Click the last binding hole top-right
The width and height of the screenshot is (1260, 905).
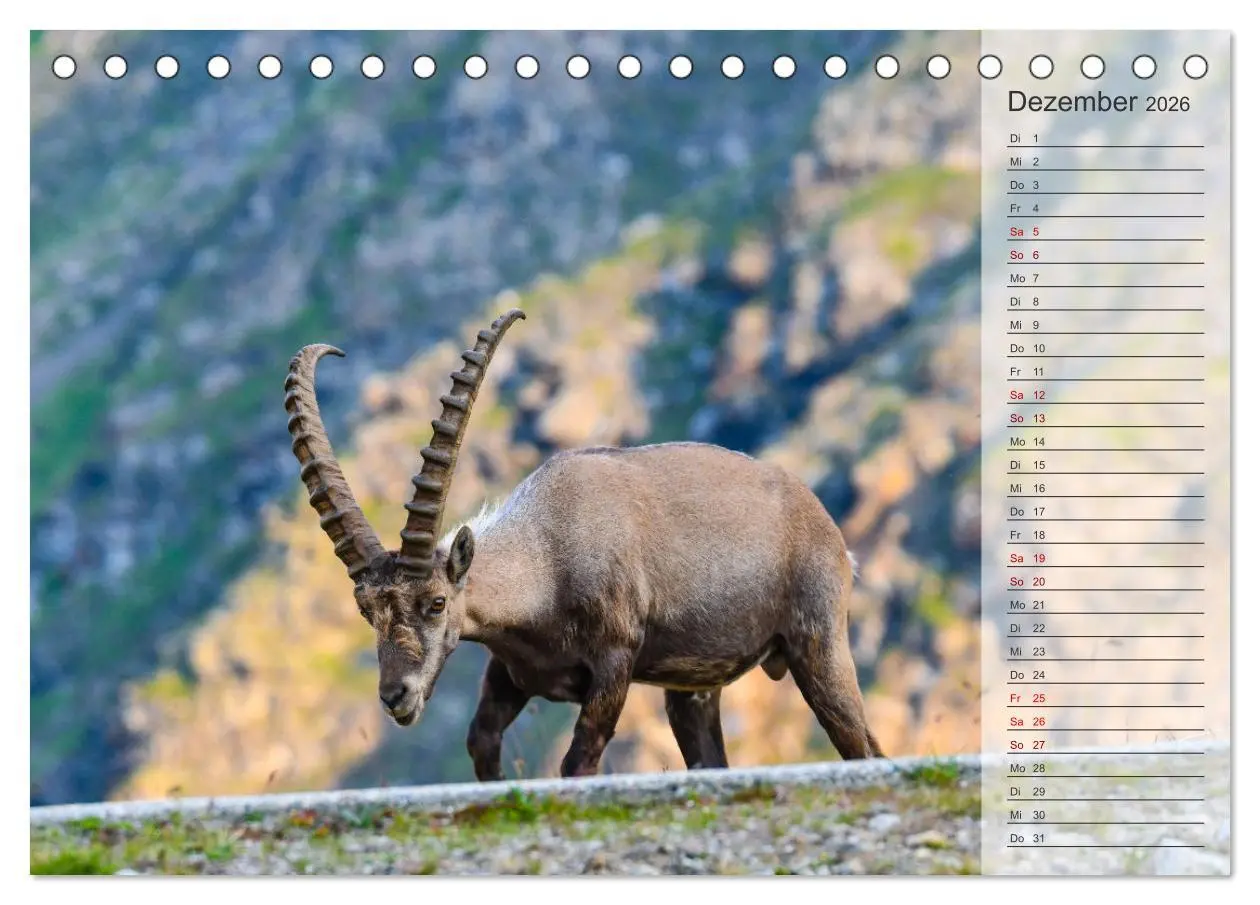(x=1195, y=67)
